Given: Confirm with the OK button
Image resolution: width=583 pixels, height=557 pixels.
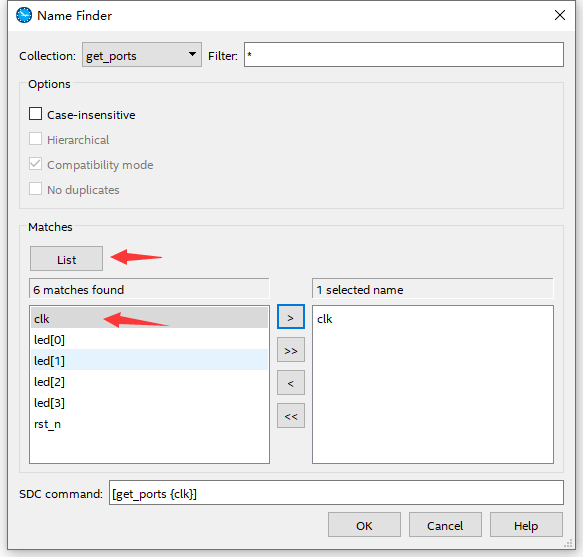Looking at the screenshot, I should point(364,525).
